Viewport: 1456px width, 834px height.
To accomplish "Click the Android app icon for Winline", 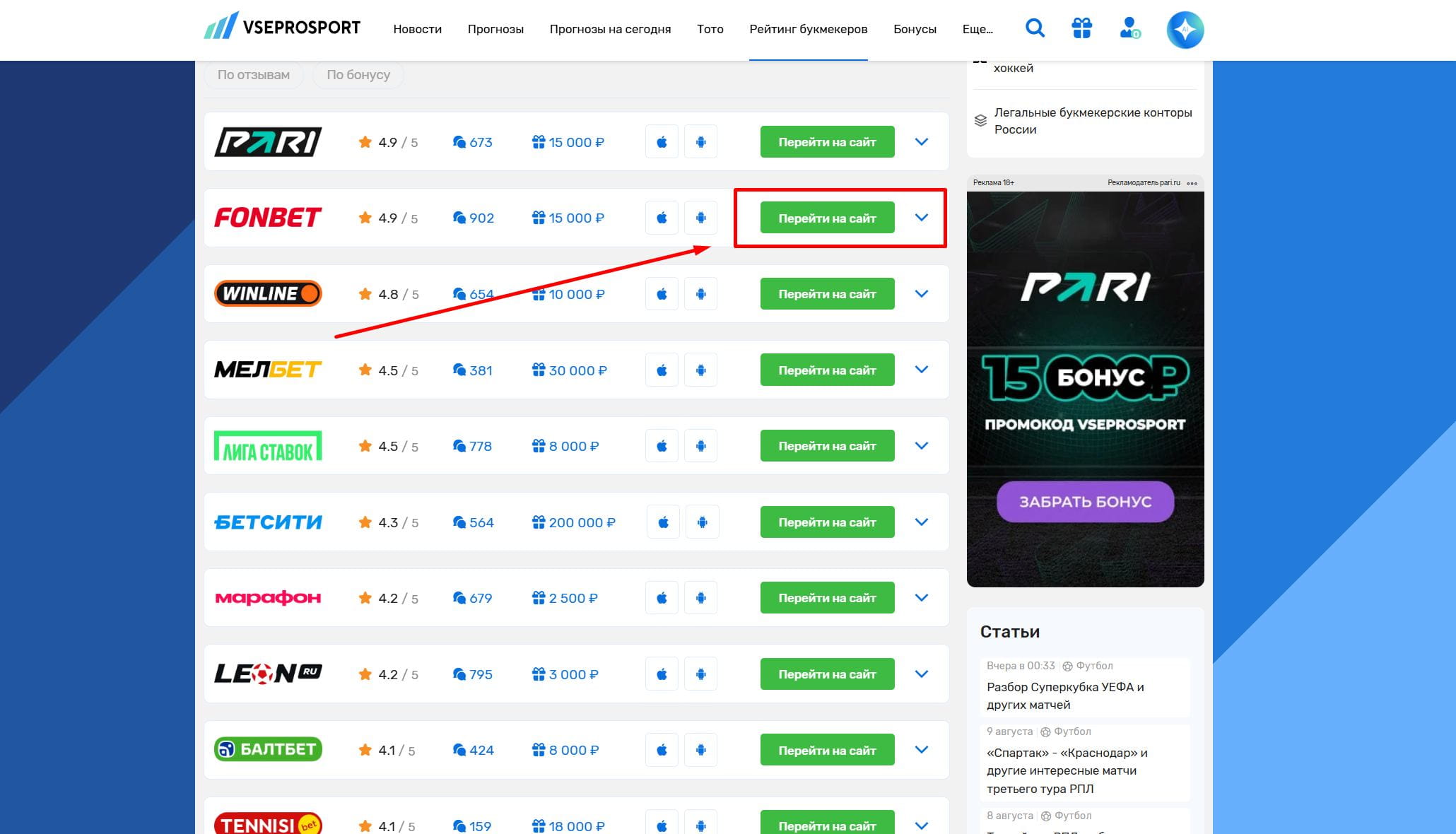I will (700, 293).
